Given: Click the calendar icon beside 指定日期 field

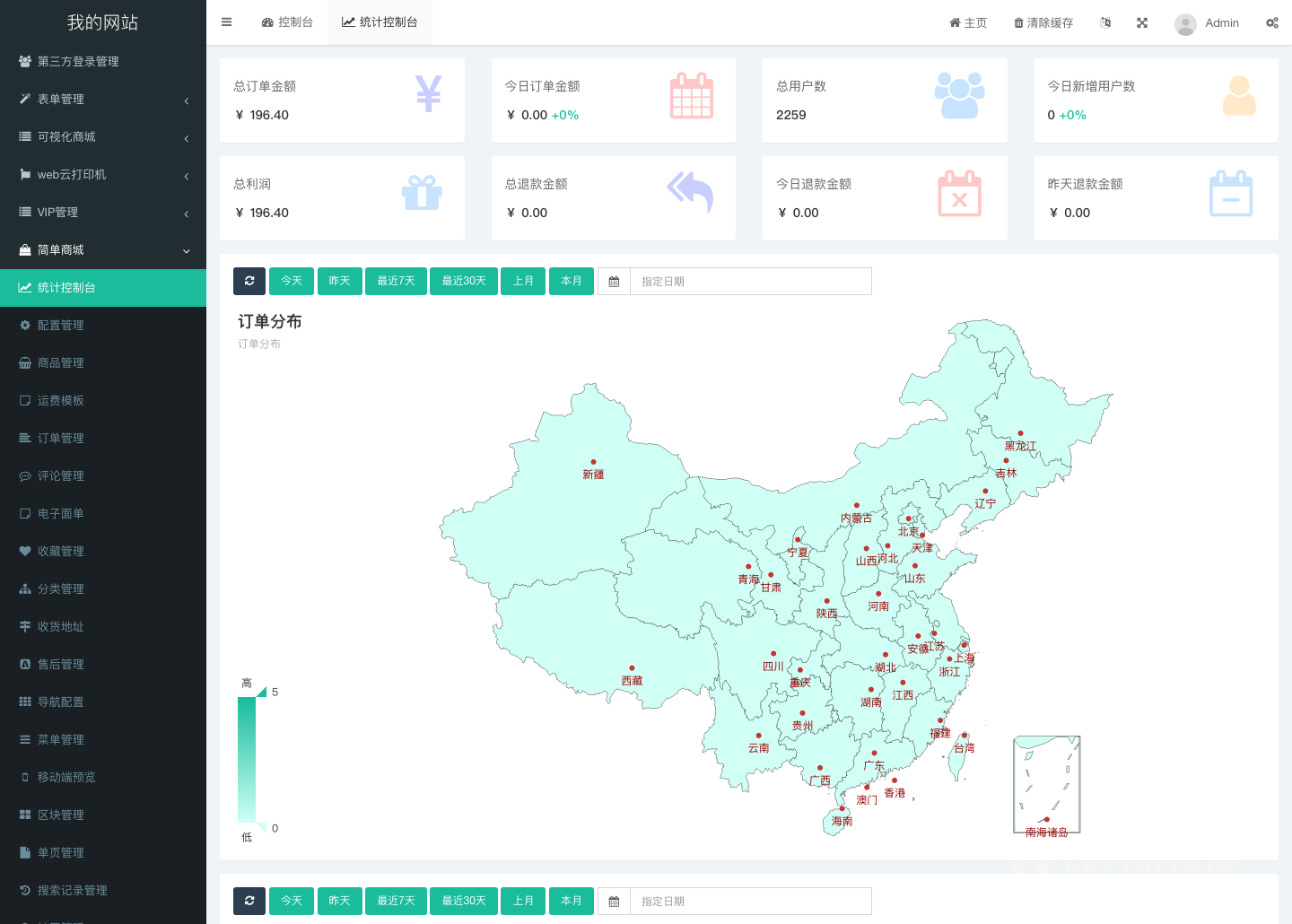Looking at the screenshot, I should coord(614,282).
